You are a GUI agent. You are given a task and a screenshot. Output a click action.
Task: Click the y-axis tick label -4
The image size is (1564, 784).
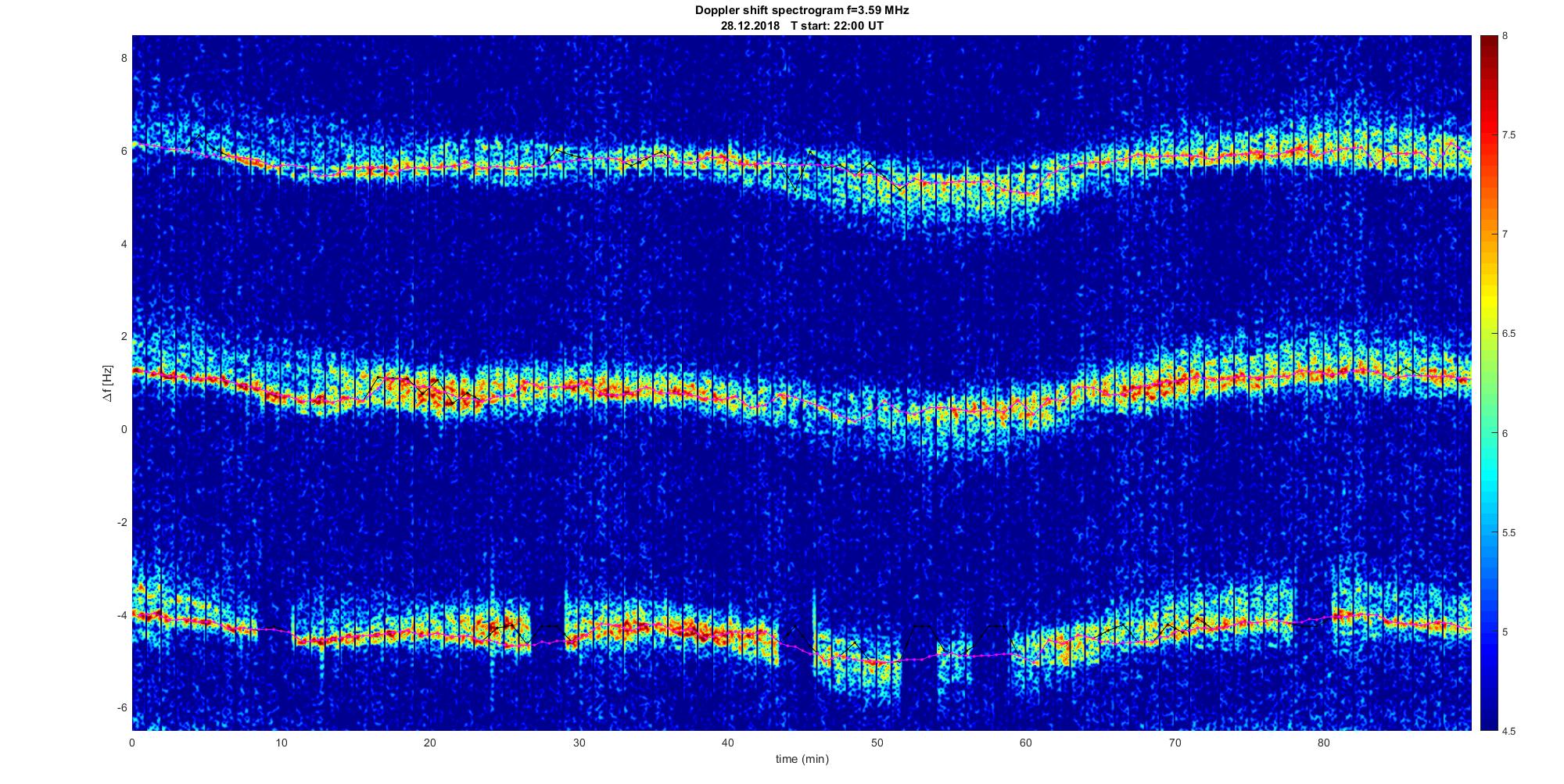122,615
